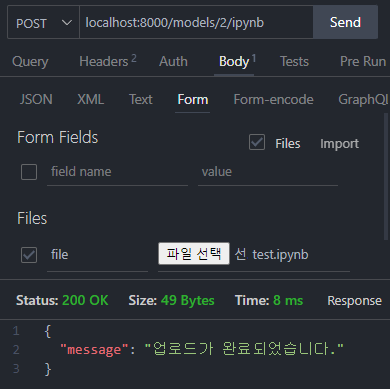
Task: Click the test.ipynb file name
Action: [280, 255]
